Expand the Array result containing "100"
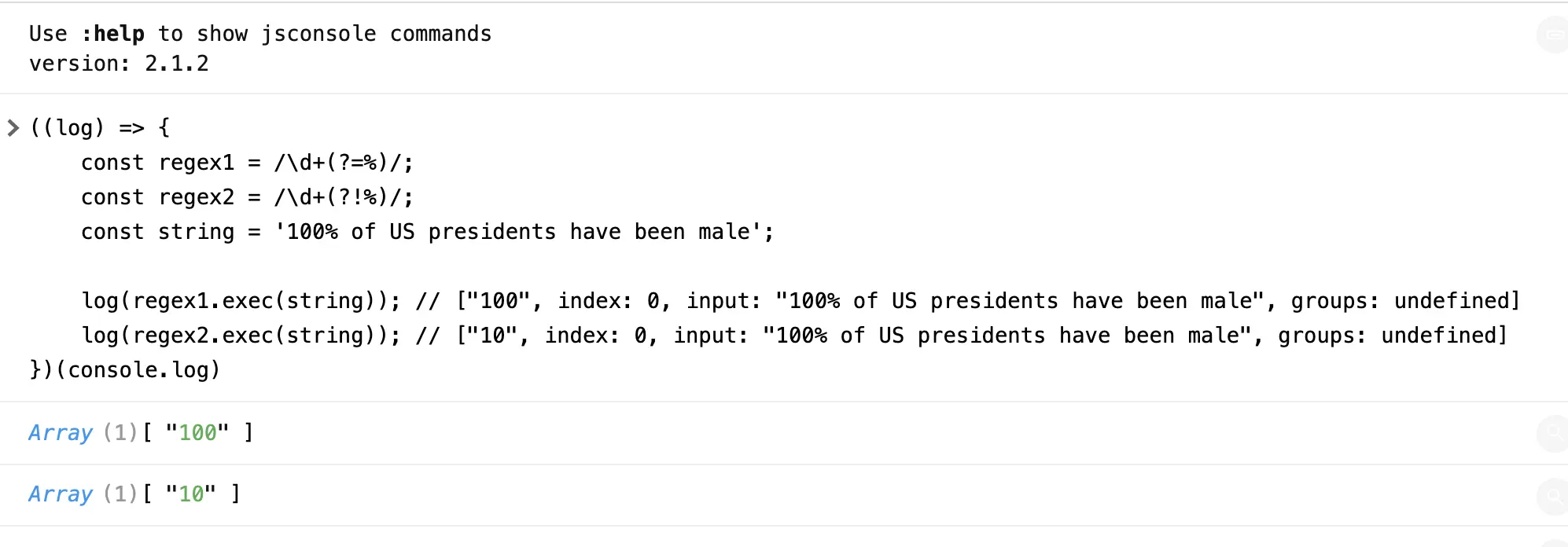 (x=61, y=432)
